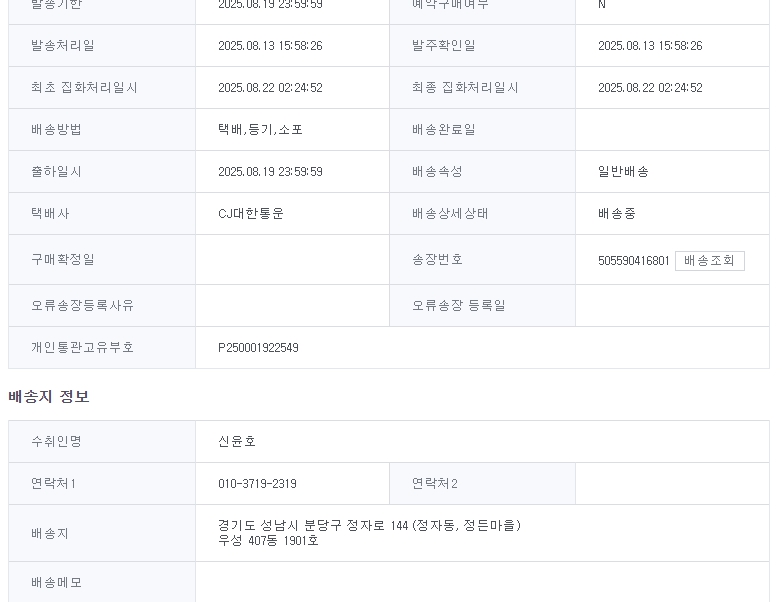Screen dimensions: 784x602
Task: Click the 일반배송 shipping attribute value
Action: 623,172
